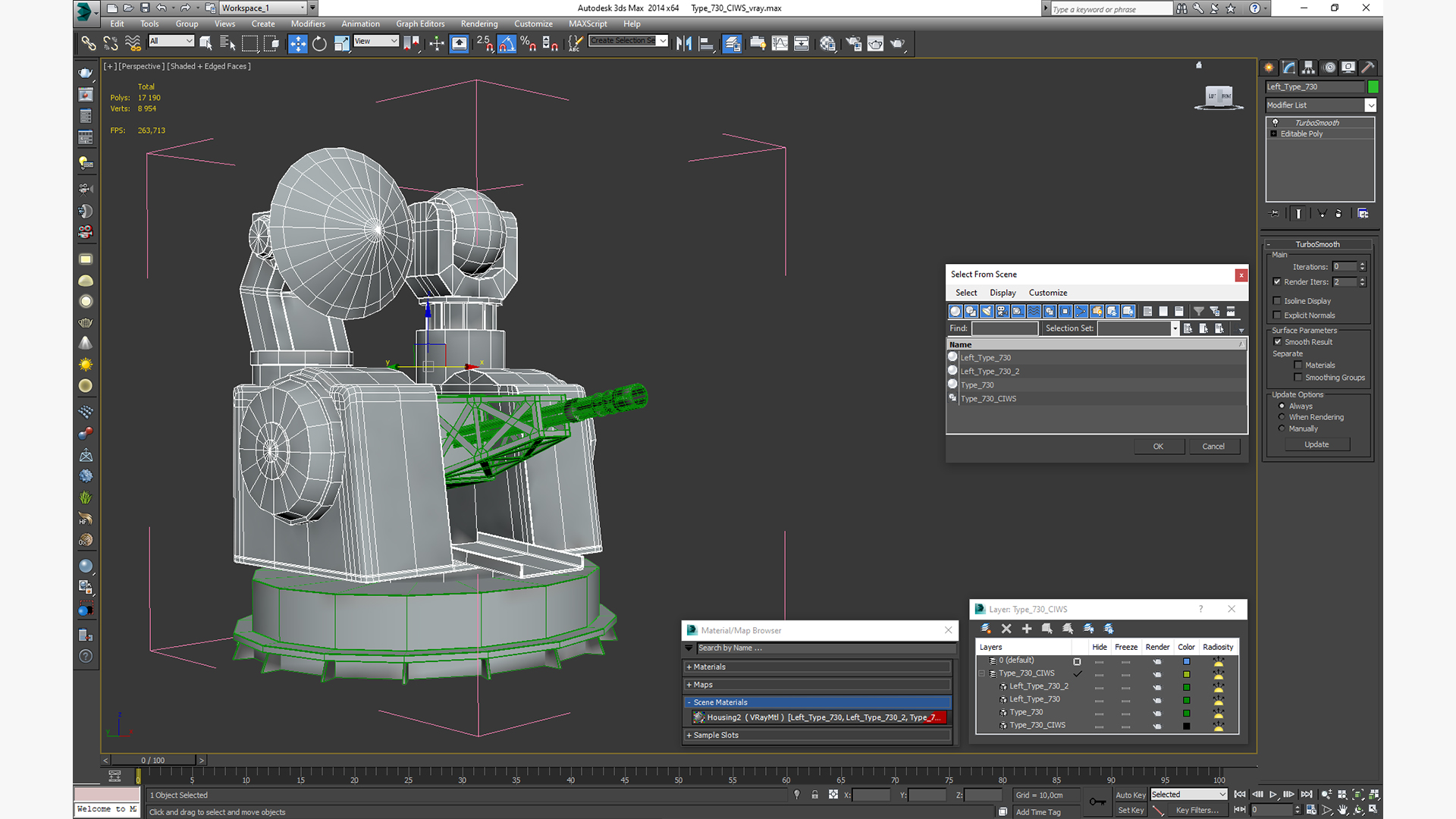Switch to the Hierarchy command panel tab
Screen dimensions: 1456x819
click(x=1308, y=67)
